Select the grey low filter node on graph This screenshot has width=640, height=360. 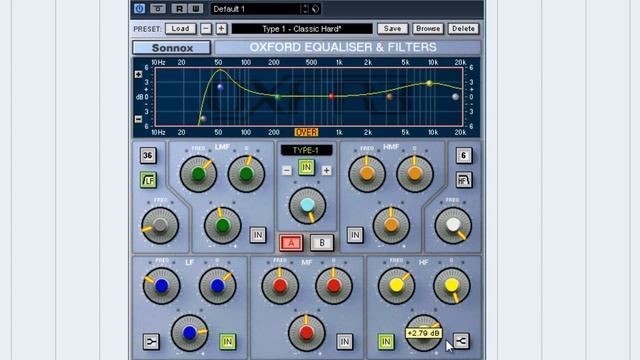(x=203, y=119)
